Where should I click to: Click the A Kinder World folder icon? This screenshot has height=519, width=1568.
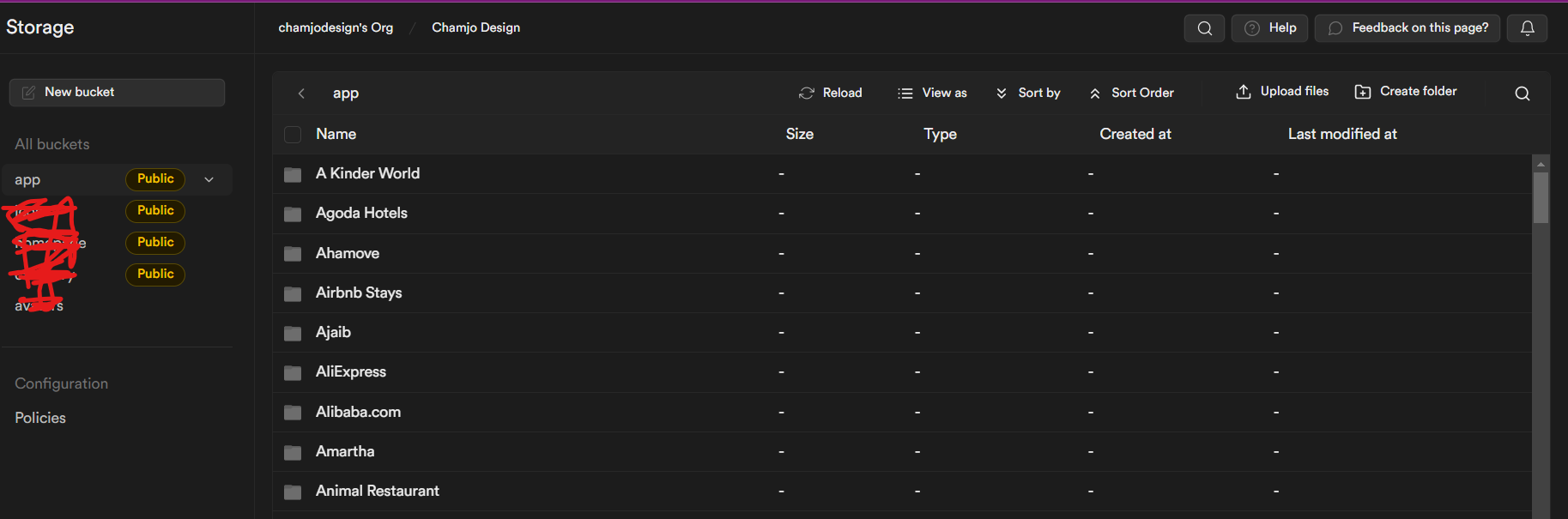click(293, 174)
